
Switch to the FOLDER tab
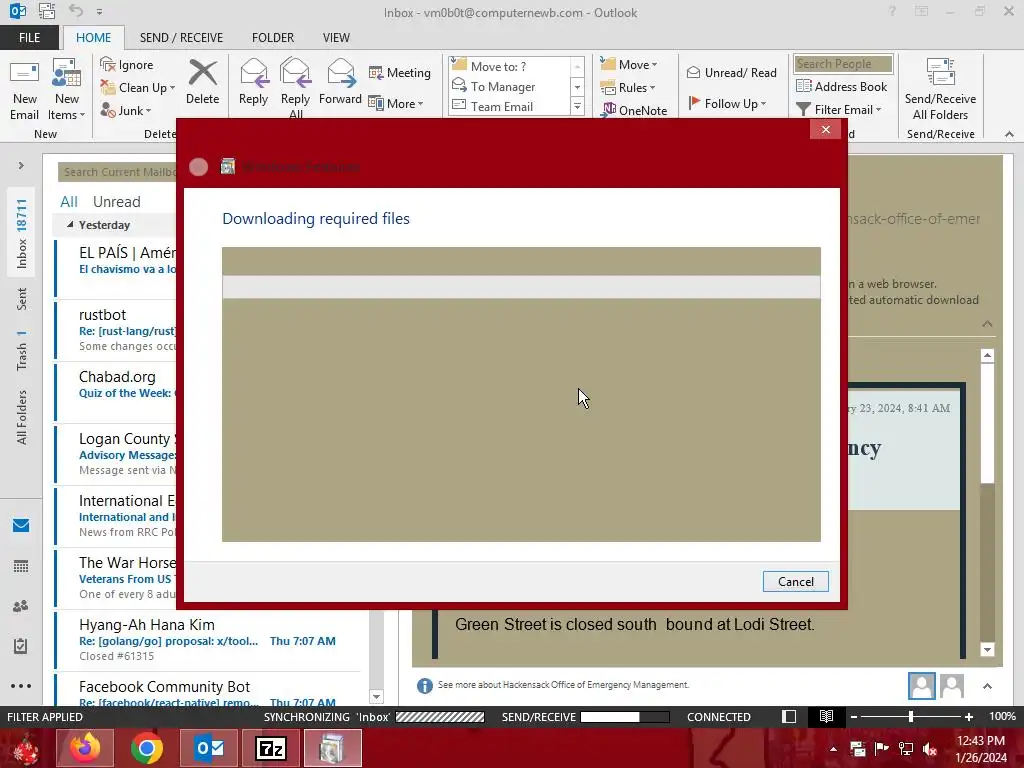pyautogui.click(x=273, y=38)
